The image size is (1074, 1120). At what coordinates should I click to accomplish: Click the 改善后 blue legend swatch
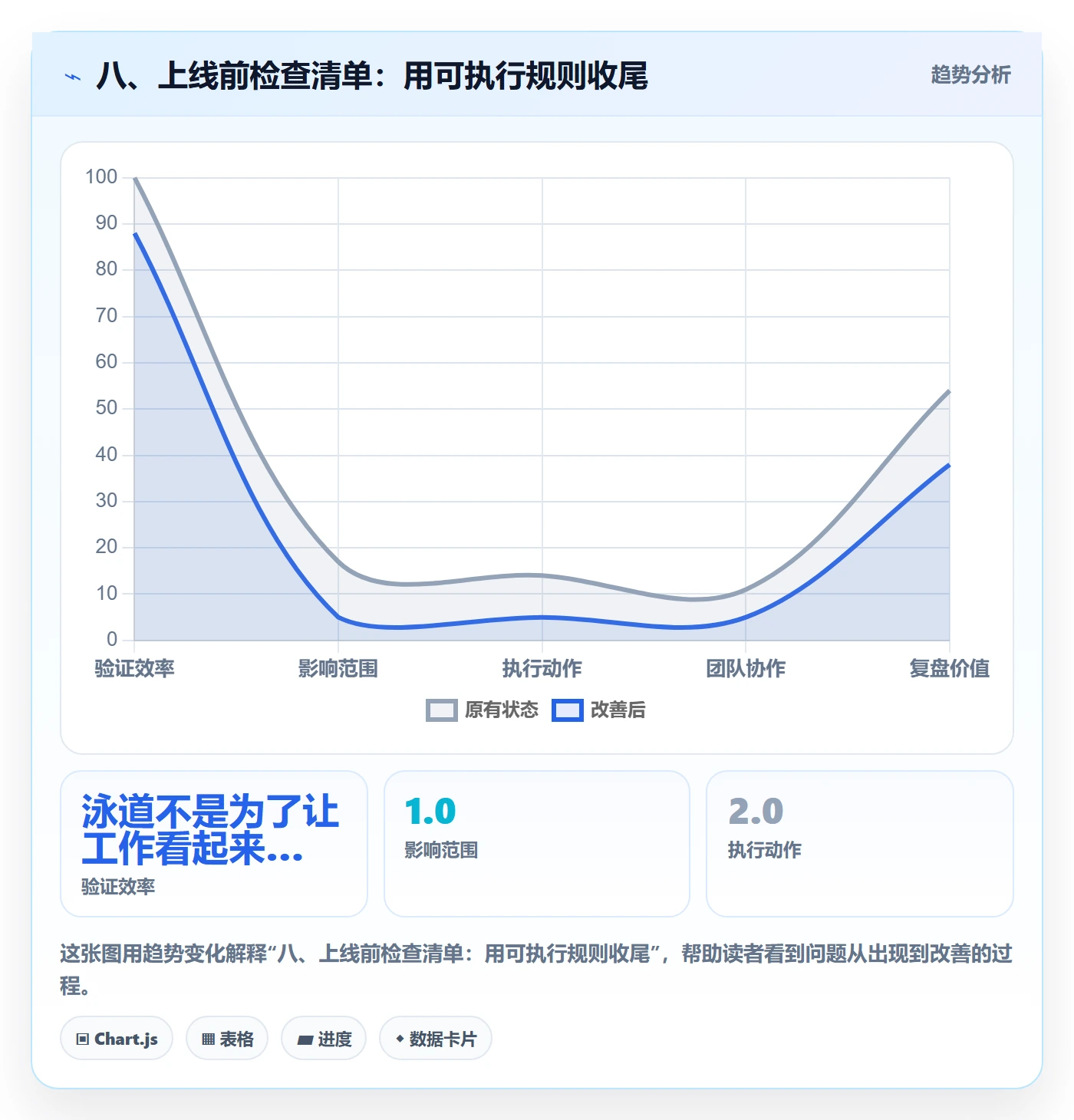click(x=568, y=710)
